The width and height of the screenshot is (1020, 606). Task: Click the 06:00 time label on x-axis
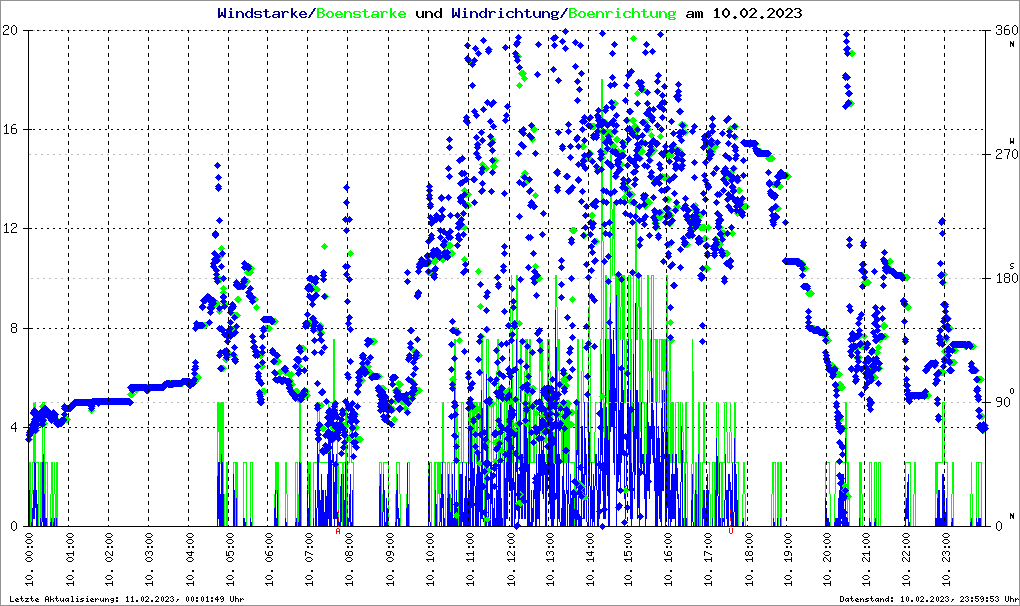[x=270, y=560]
